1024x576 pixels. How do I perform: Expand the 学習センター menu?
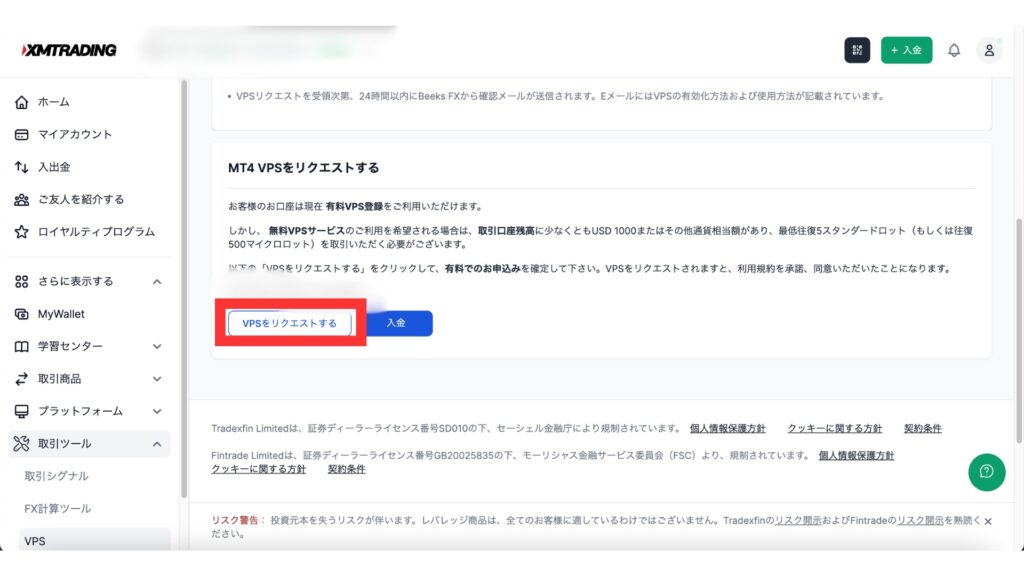[x=157, y=347]
